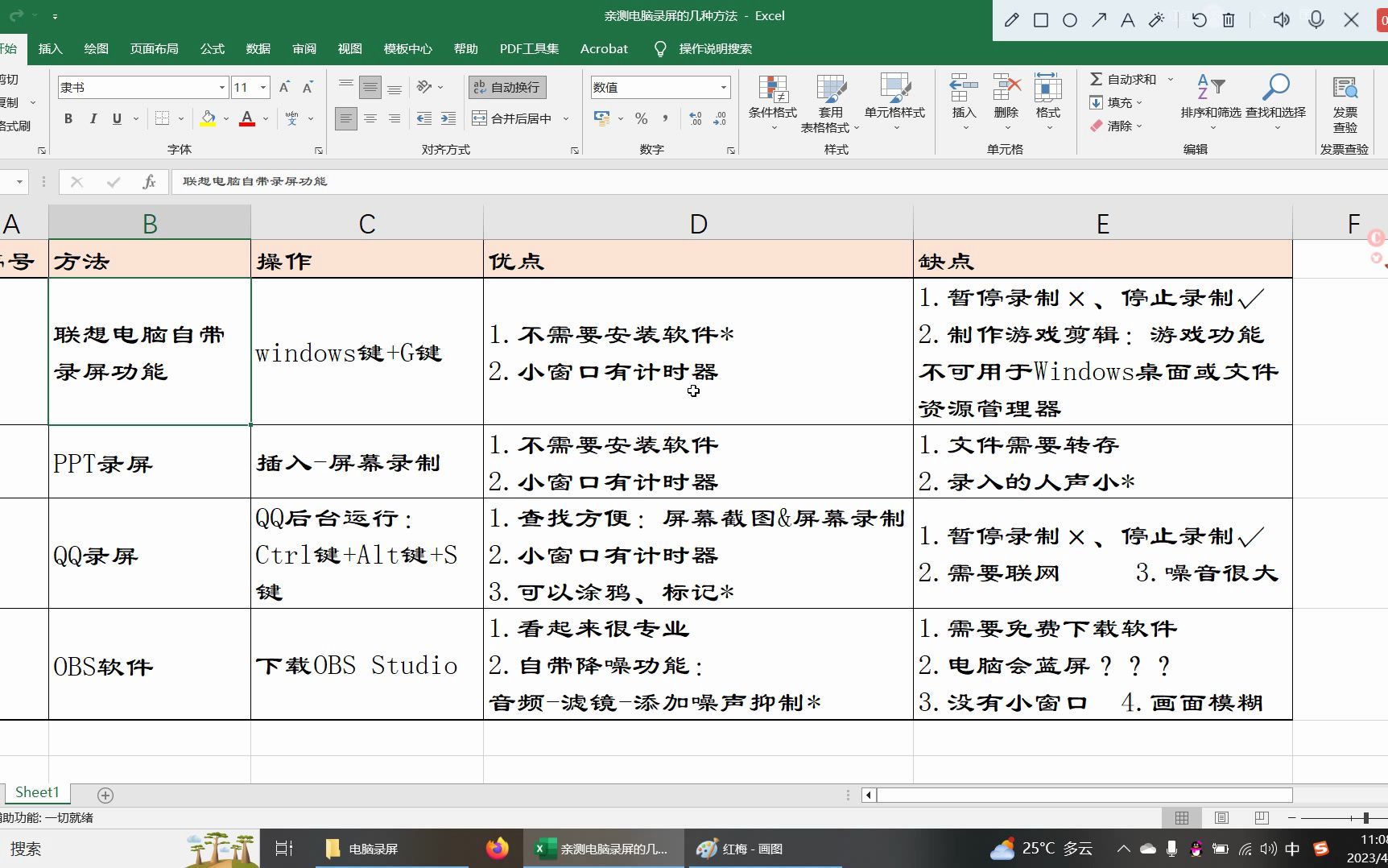Increase font size
Screen dimensions: 1388x868
click(x=284, y=87)
